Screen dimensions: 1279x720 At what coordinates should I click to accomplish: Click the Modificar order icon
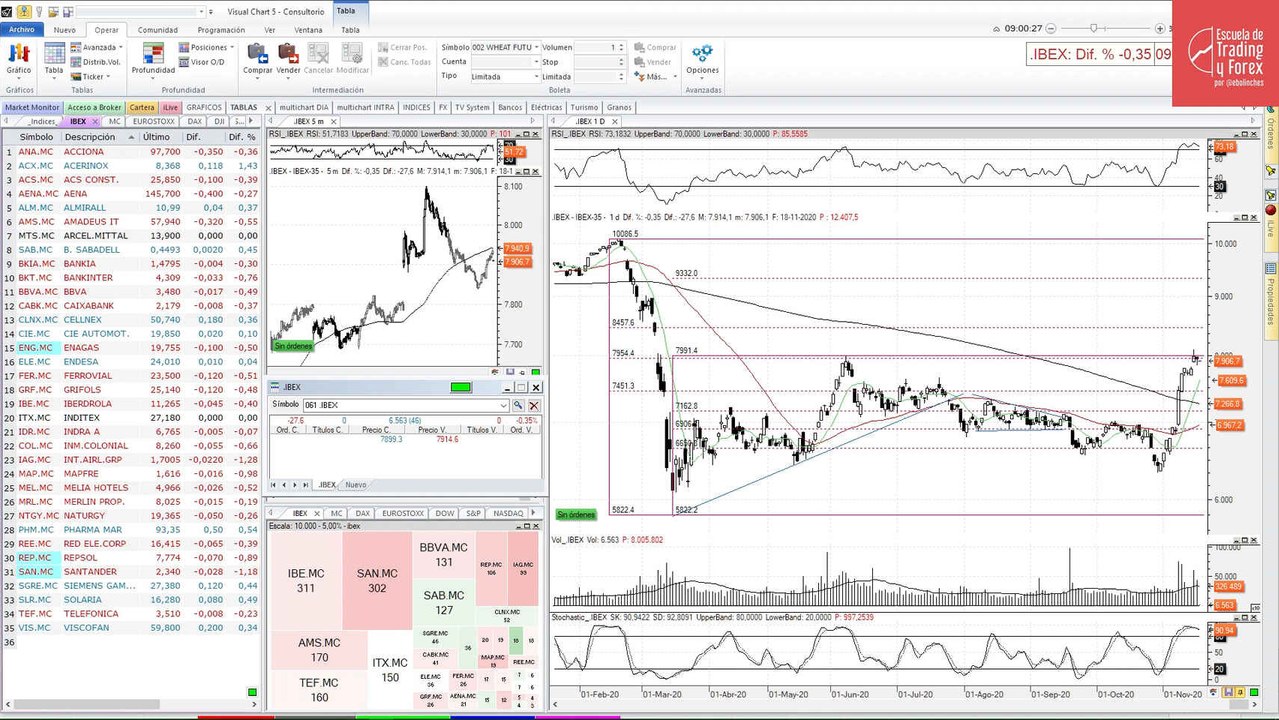pos(352,58)
